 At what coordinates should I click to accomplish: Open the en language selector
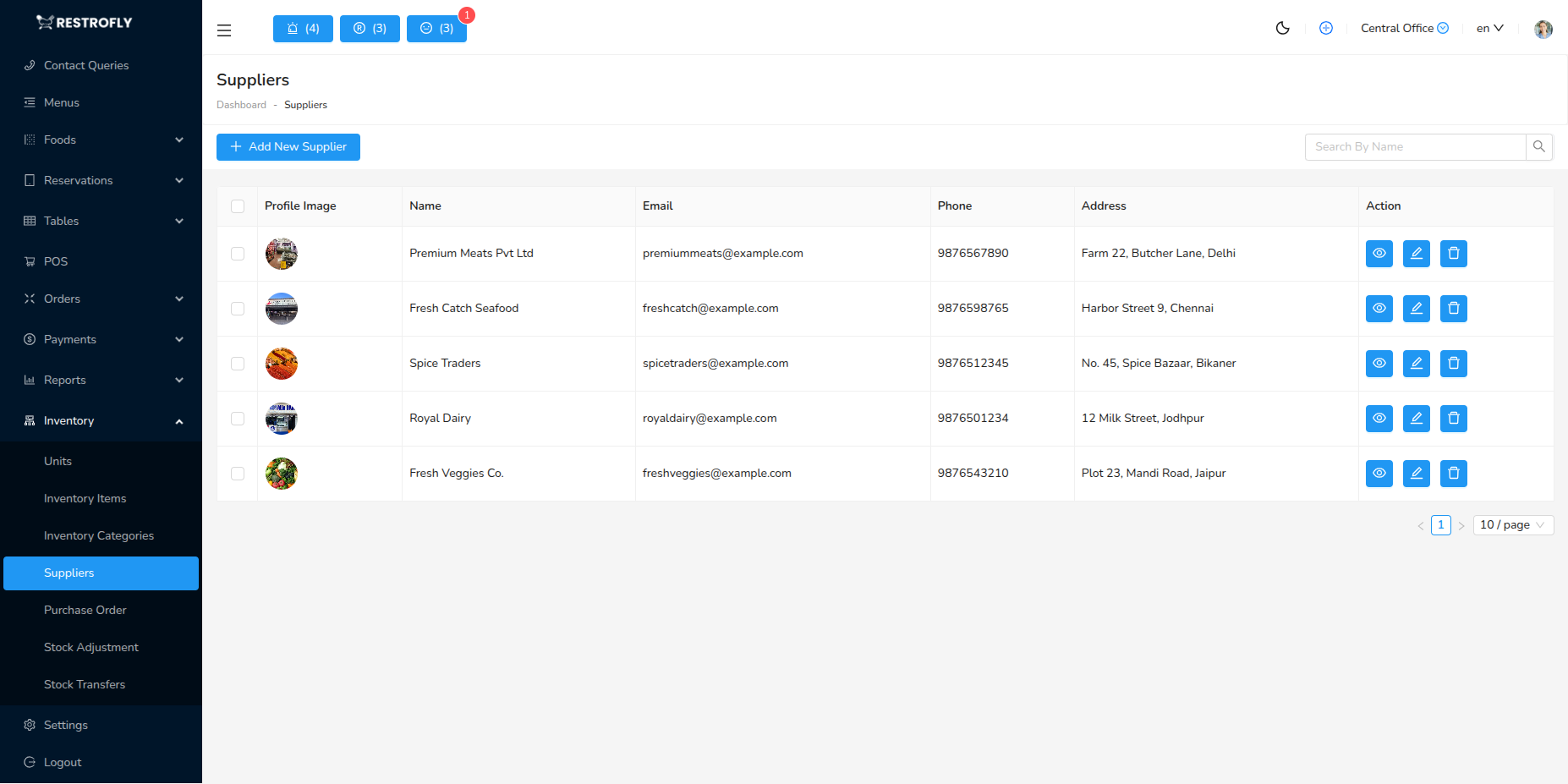pos(1489,28)
